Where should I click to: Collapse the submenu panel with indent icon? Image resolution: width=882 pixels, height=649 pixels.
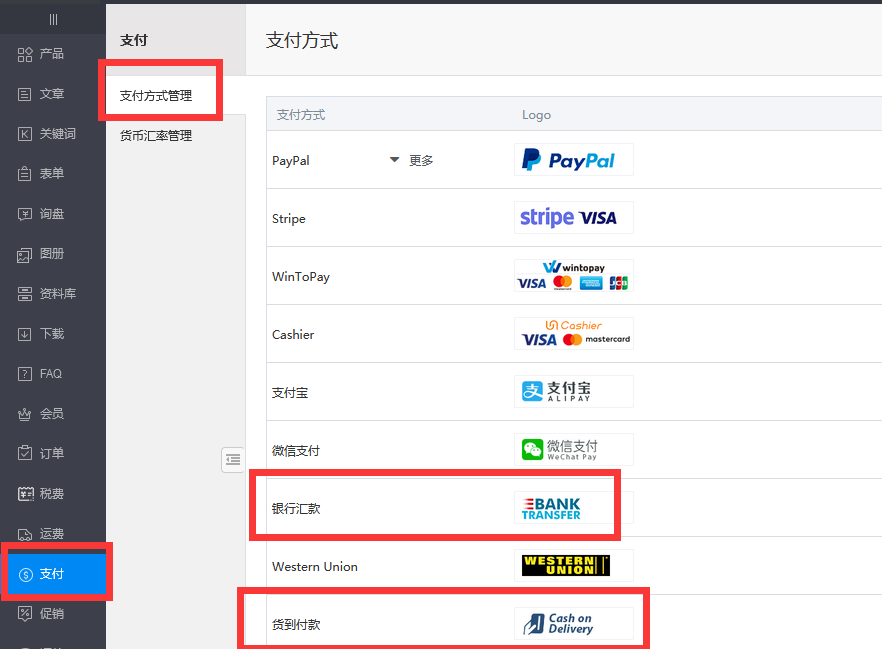233,459
